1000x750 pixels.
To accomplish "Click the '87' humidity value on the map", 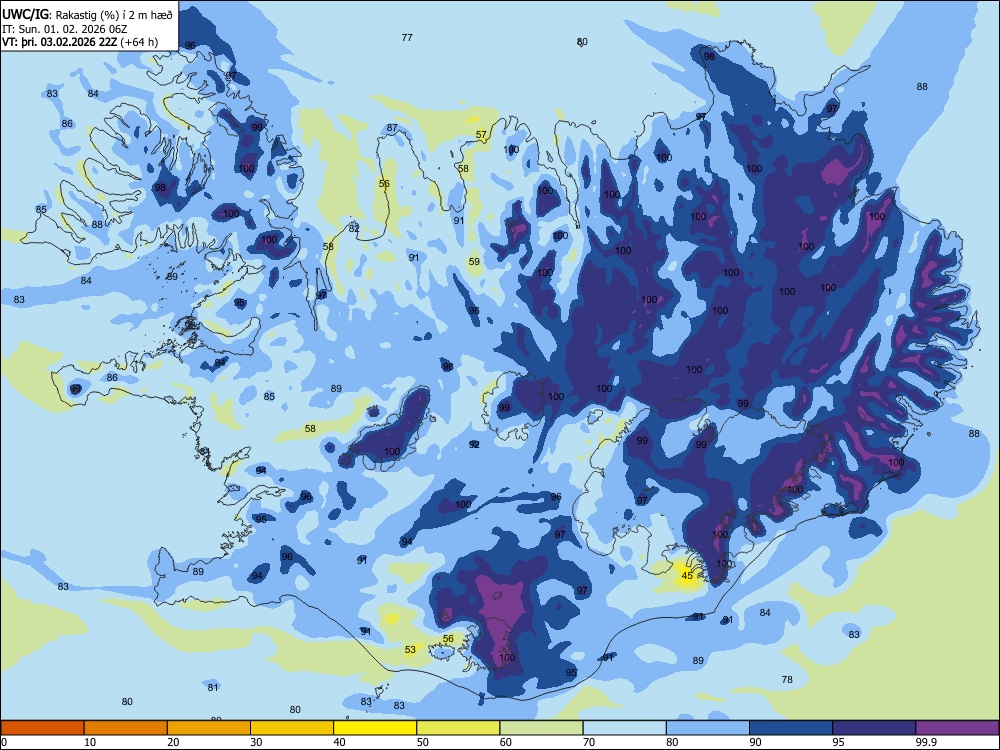I will point(392,128).
